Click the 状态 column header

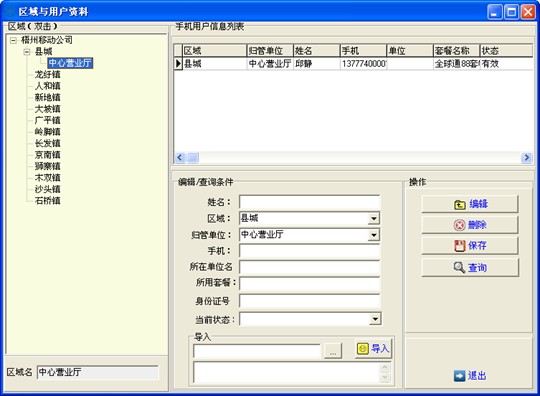tap(506, 51)
